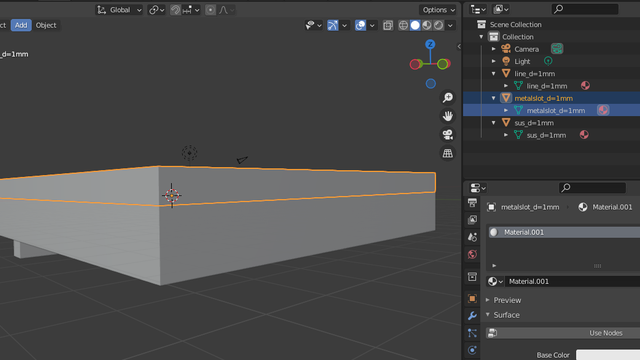Open the Object menu
The image size is (640, 360).
[x=46, y=25]
